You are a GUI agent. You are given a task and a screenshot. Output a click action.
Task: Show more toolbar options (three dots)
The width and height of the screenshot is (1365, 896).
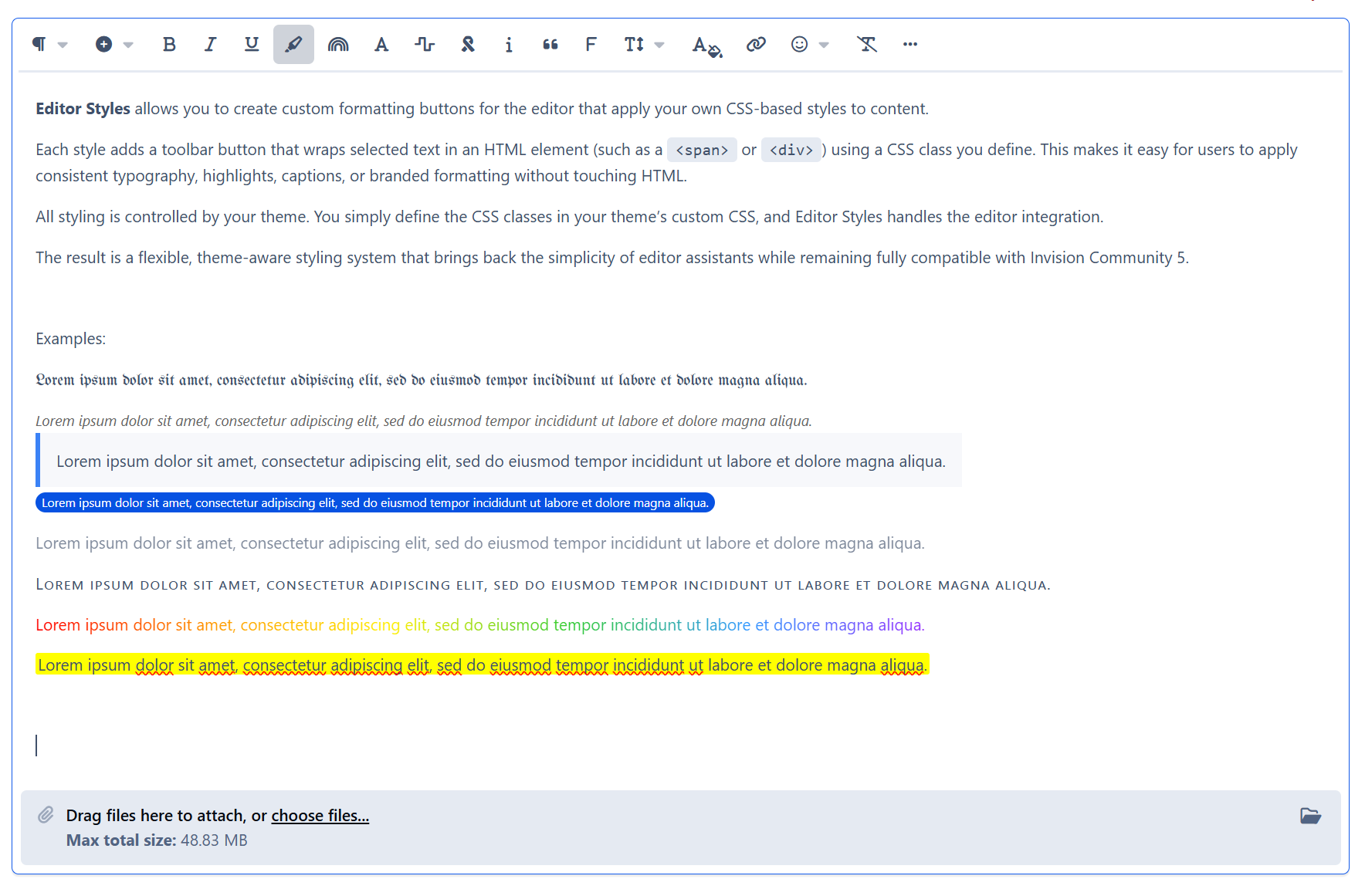coord(910,45)
